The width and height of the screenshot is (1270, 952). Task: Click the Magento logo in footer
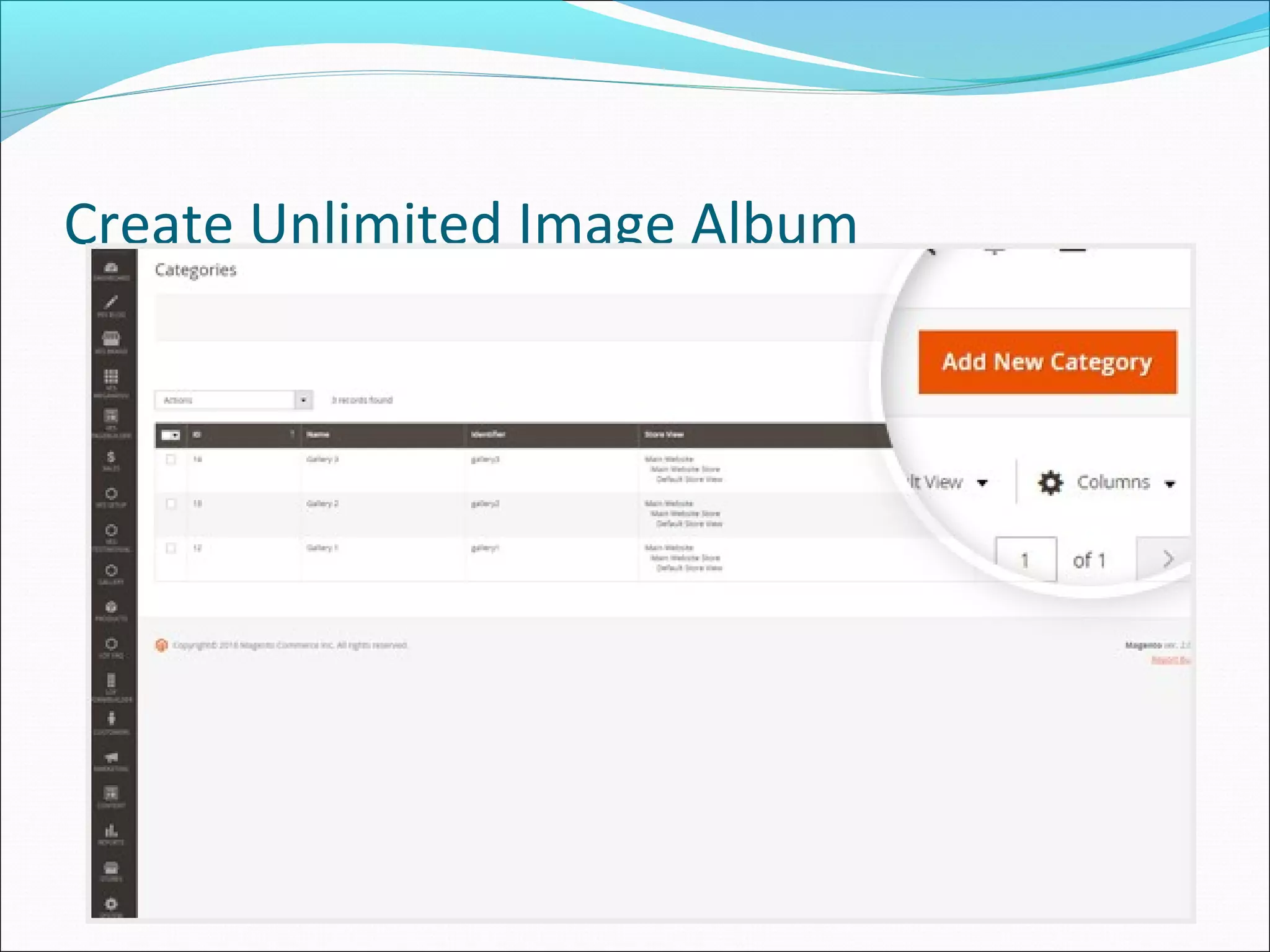pos(161,645)
